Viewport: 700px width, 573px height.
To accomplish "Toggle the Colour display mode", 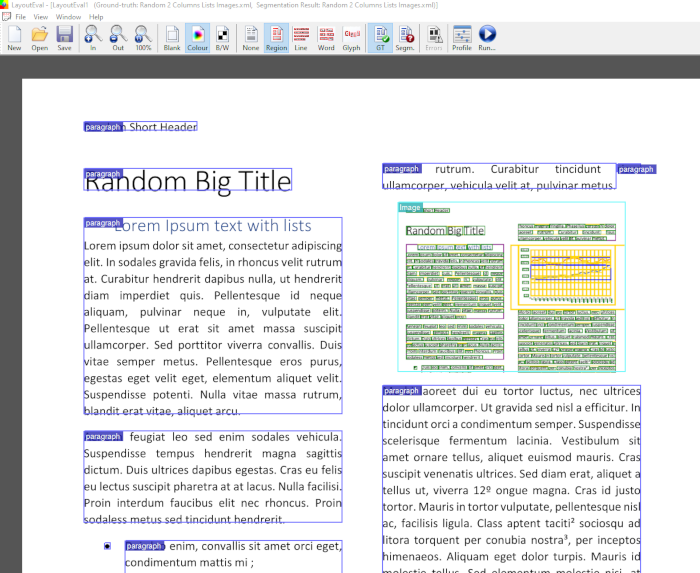I will [x=197, y=38].
